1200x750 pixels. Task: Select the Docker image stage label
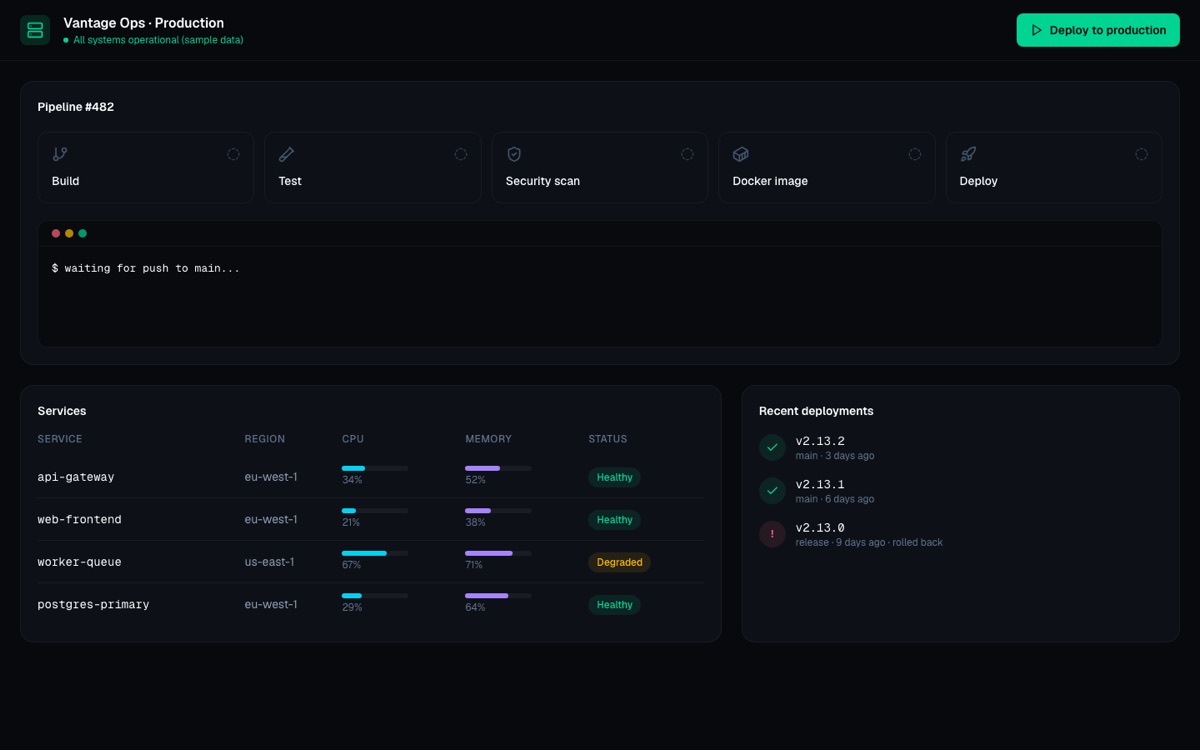point(770,181)
